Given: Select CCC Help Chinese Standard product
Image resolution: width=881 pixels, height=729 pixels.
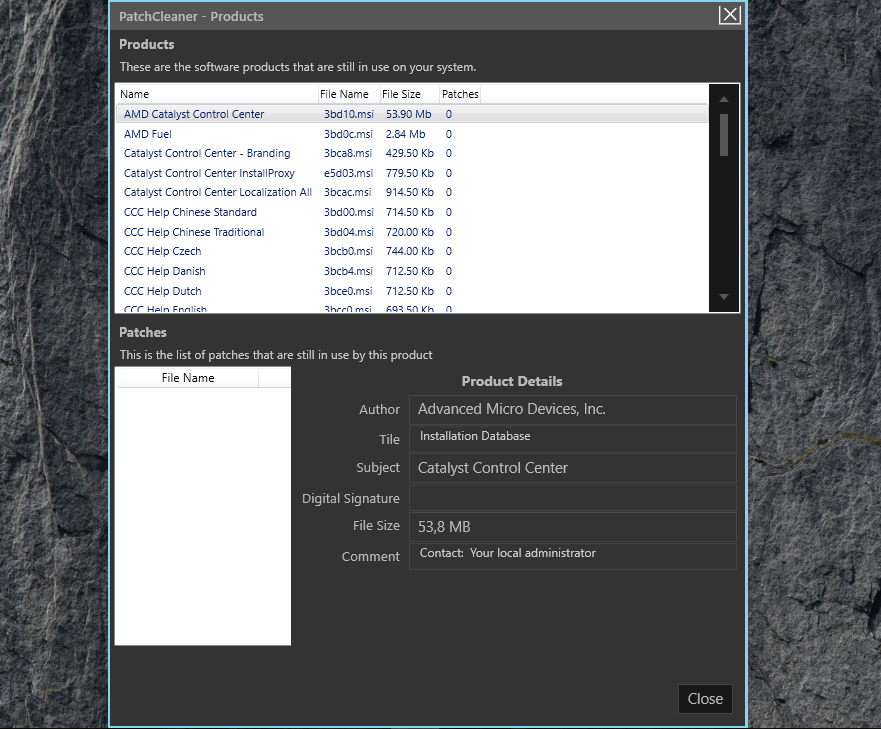Looking at the screenshot, I should (x=190, y=212).
